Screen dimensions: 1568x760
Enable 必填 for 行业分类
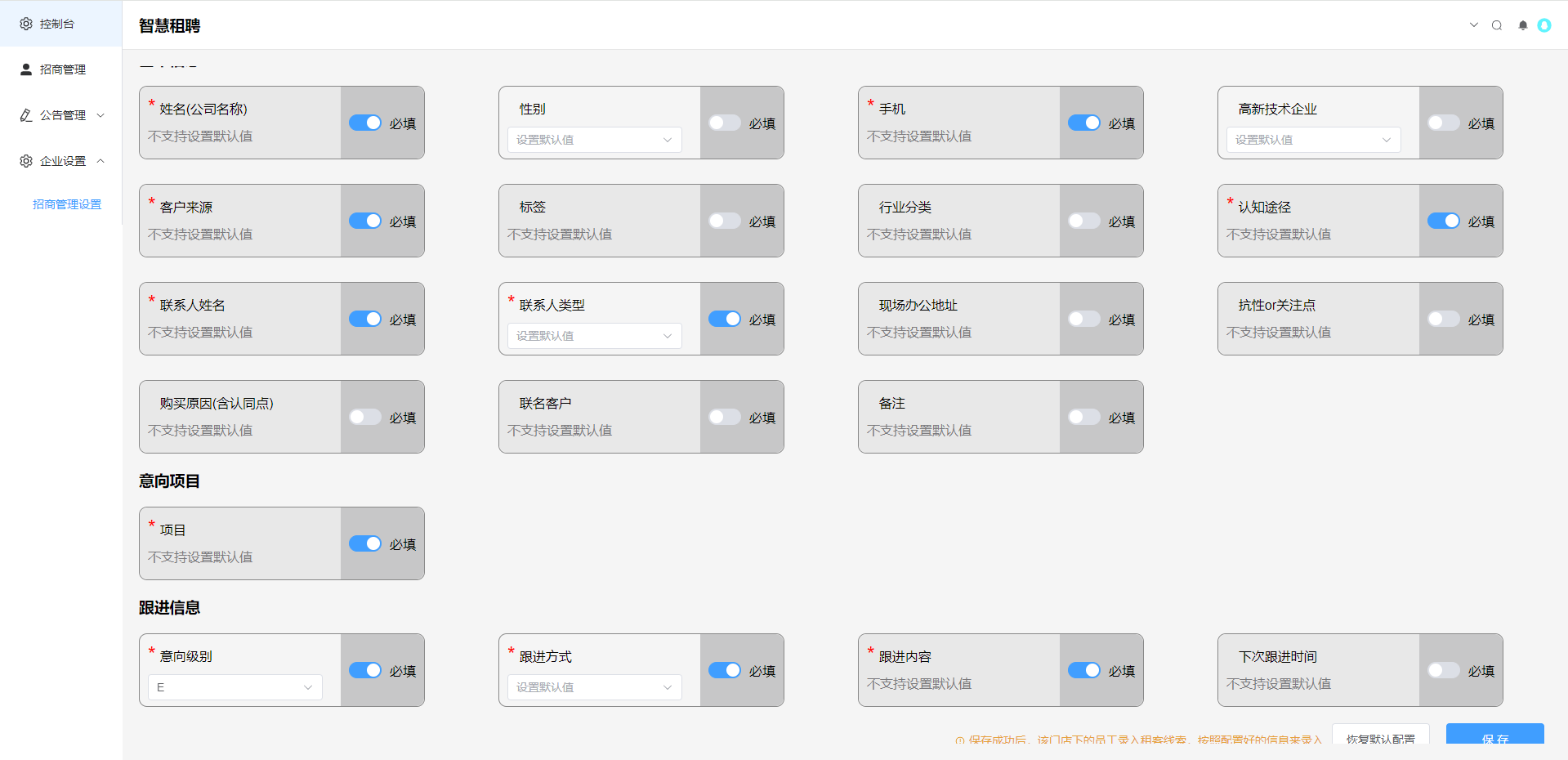[x=1084, y=221]
